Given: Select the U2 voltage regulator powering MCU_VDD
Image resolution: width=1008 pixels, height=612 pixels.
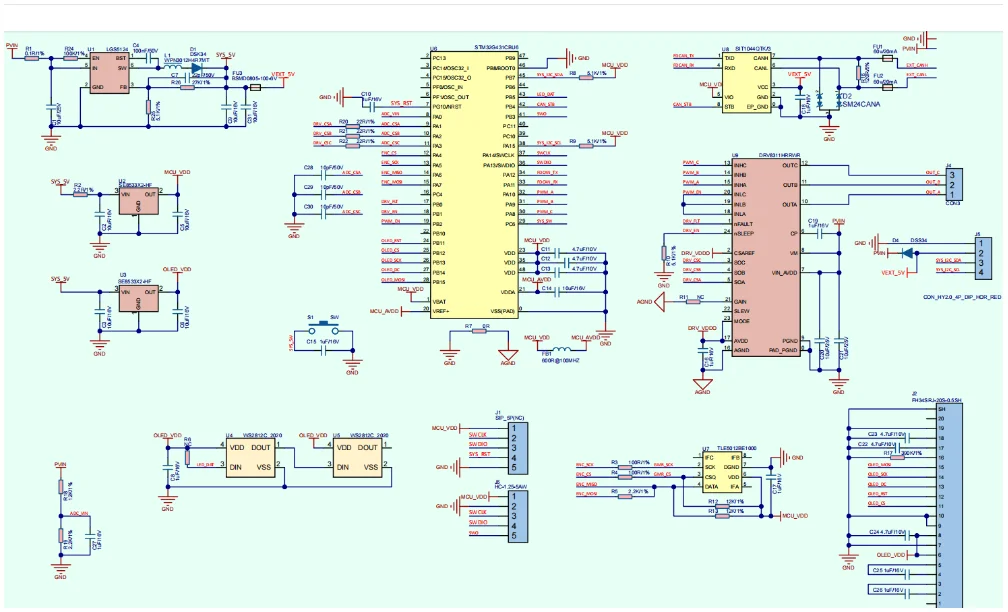Looking at the screenshot, I should click(137, 201).
